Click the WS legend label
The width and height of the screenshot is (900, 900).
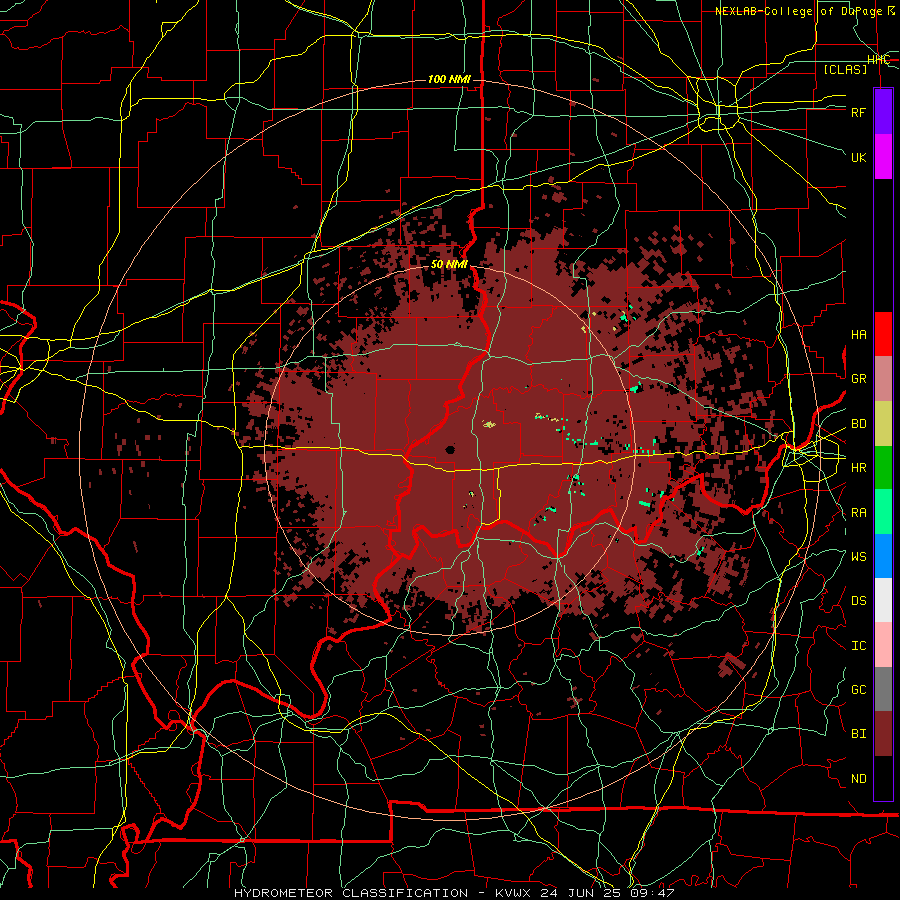[x=858, y=557]
